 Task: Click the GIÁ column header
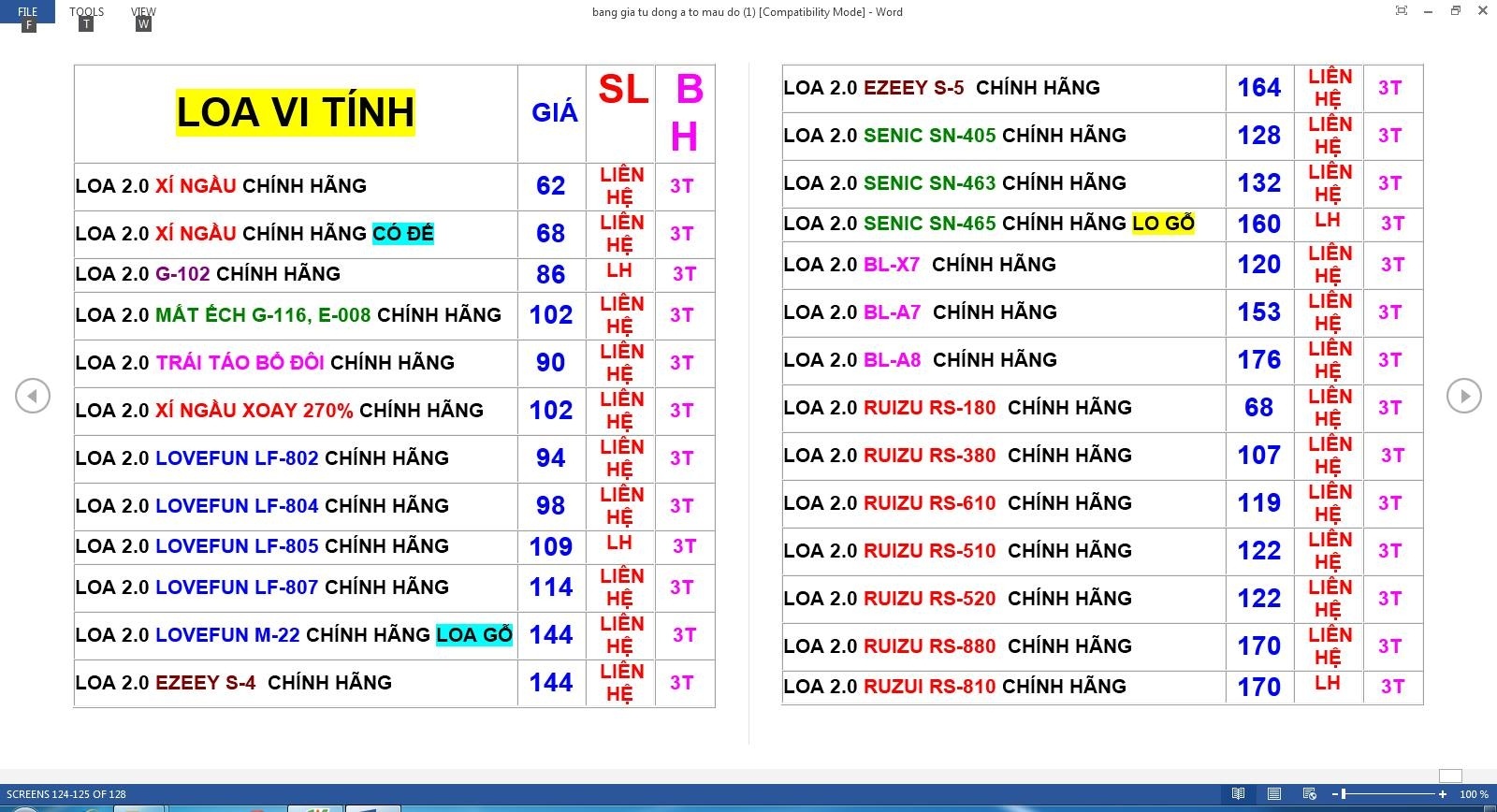(555, 113)
